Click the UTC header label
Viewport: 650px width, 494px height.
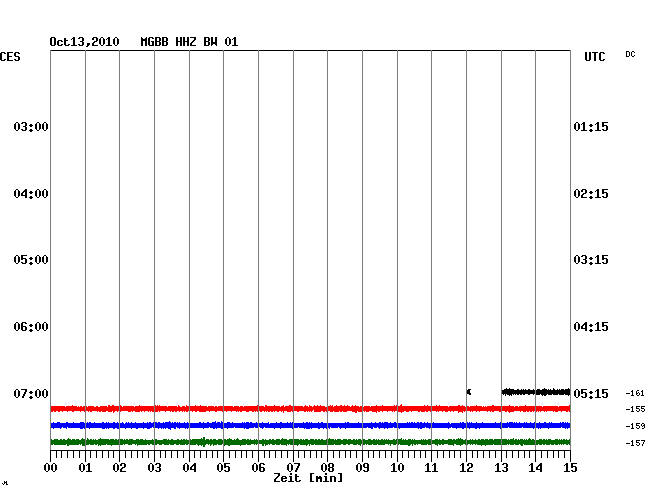(x=595, y=57)
